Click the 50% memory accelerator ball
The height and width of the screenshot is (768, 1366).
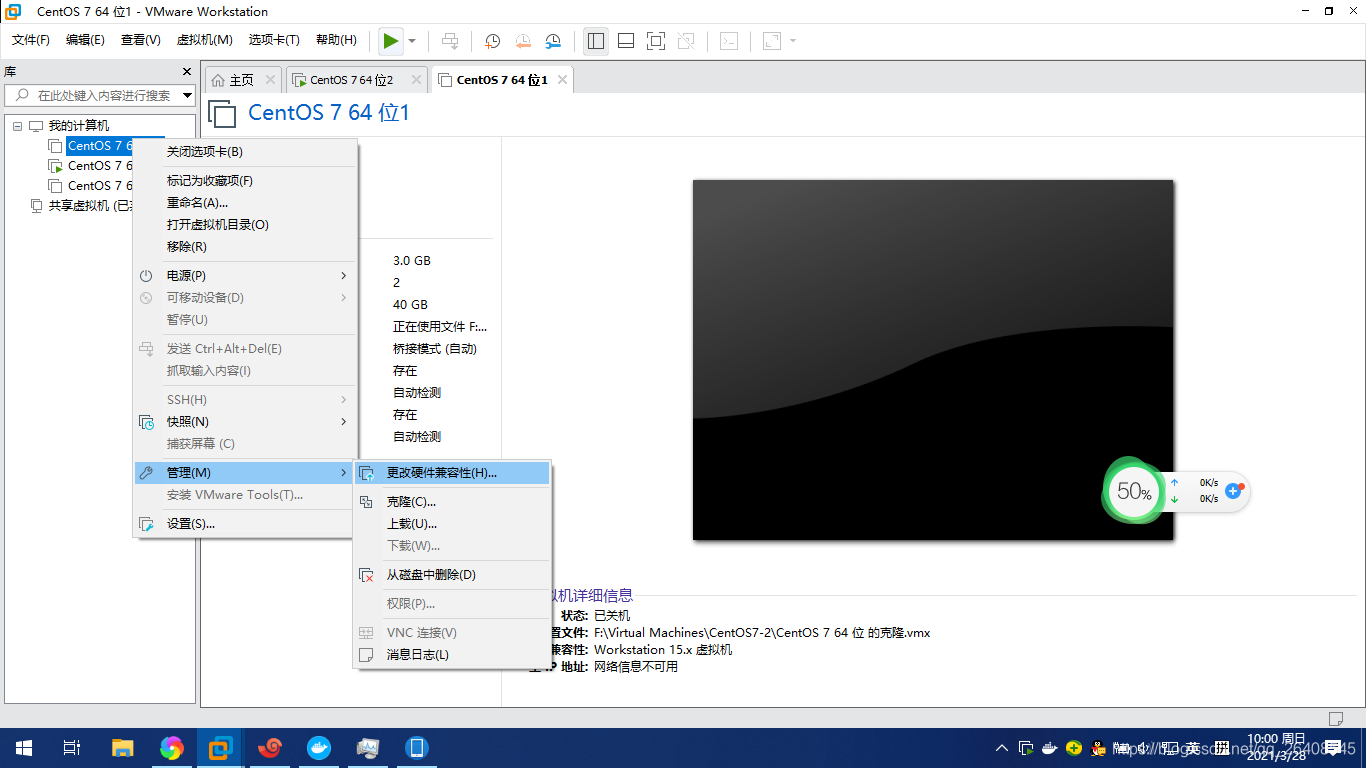coord(1133,491)
